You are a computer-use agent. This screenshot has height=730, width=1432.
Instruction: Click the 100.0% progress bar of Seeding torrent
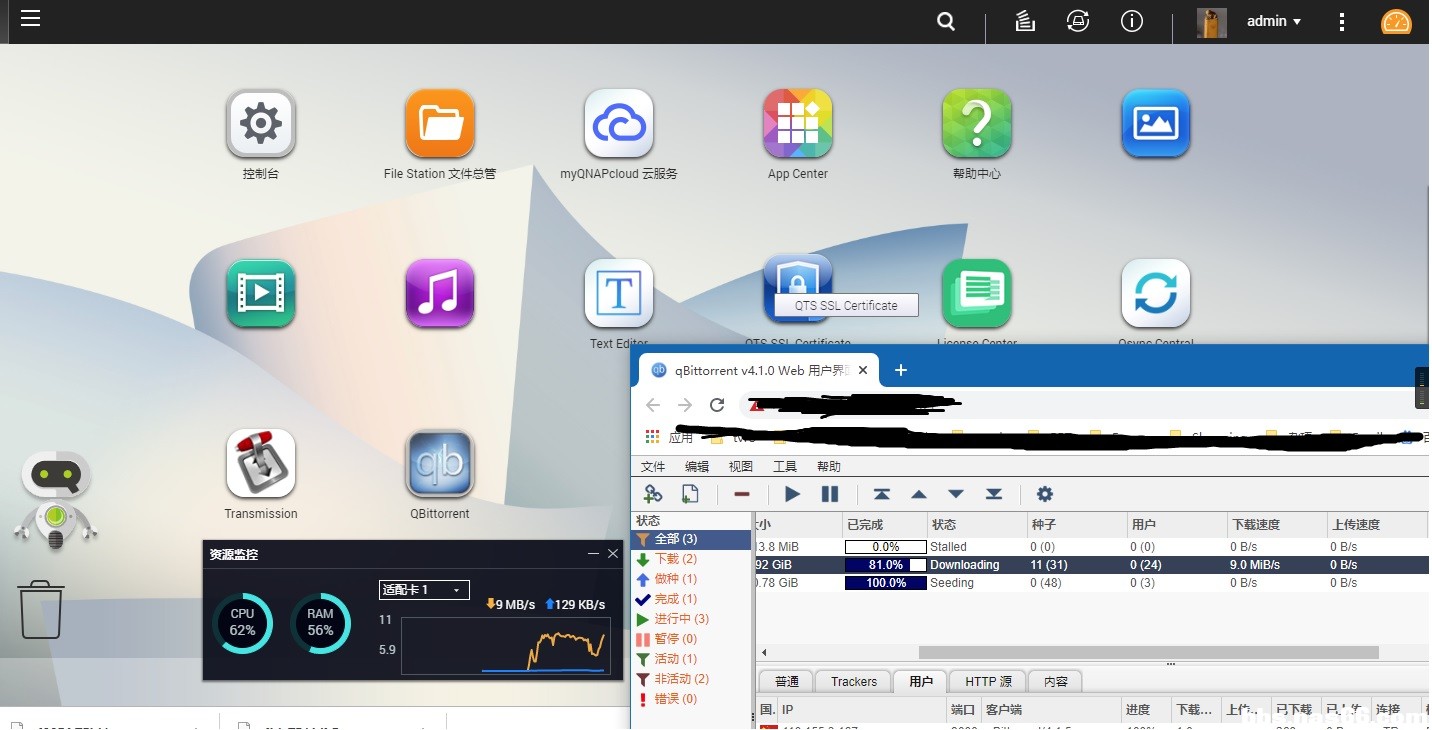click(886, 583)
